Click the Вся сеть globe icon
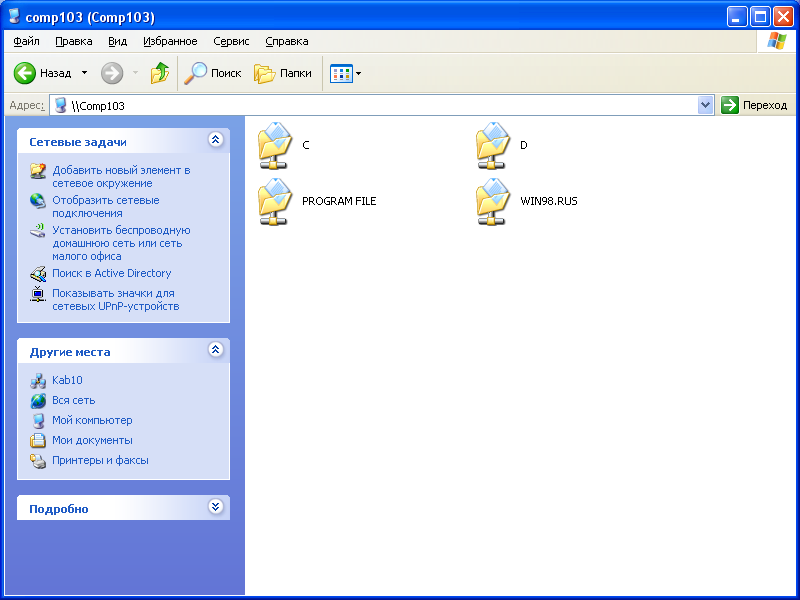The height and width of the screenshot is (600, 800). point(38,401)
